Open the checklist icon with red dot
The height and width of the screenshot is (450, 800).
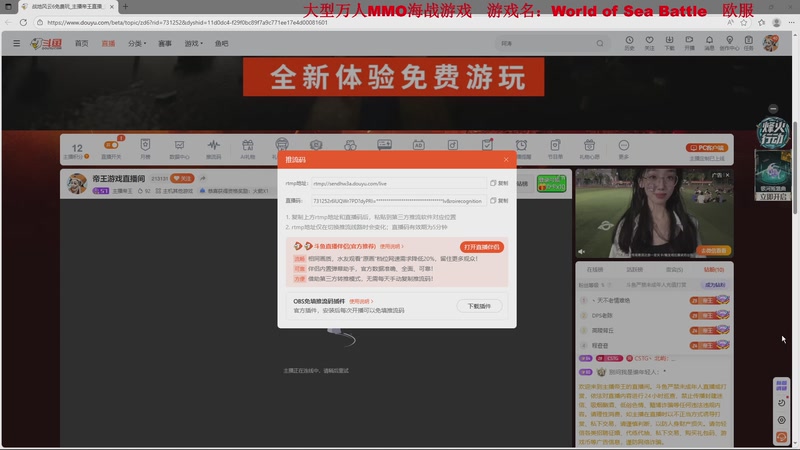coord(487,145)
